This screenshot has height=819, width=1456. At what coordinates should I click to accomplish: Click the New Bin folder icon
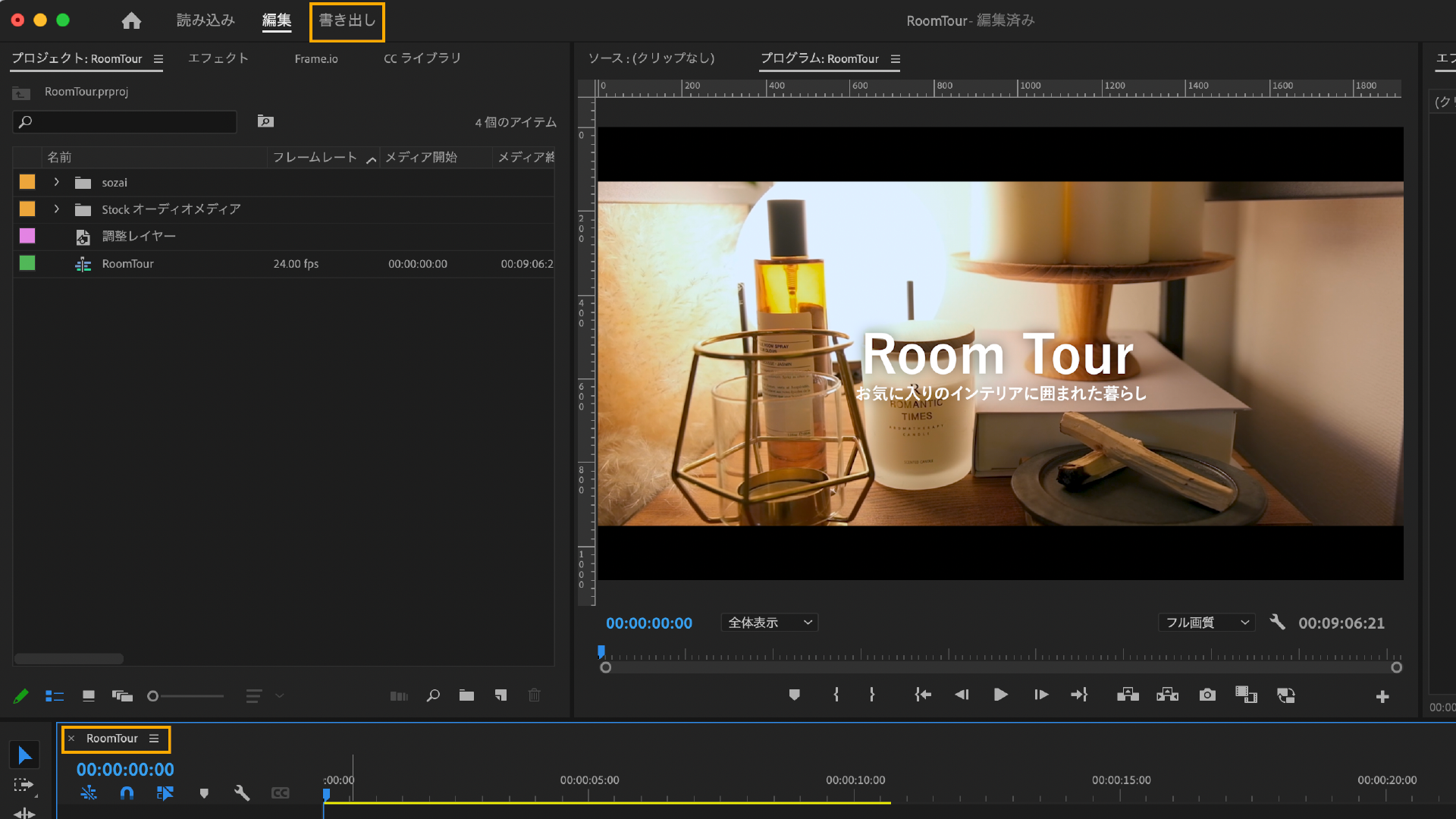point(466,695)
